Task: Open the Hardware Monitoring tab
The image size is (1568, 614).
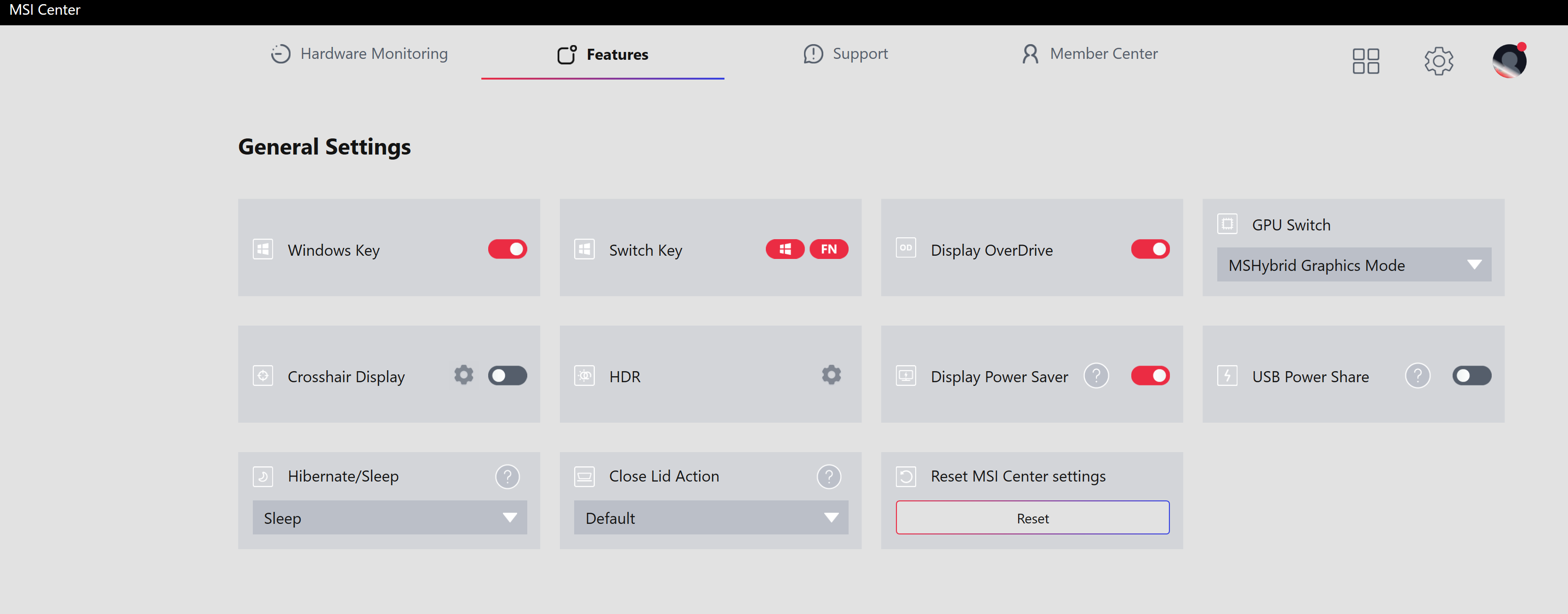Action: click(x=359, y=54)
